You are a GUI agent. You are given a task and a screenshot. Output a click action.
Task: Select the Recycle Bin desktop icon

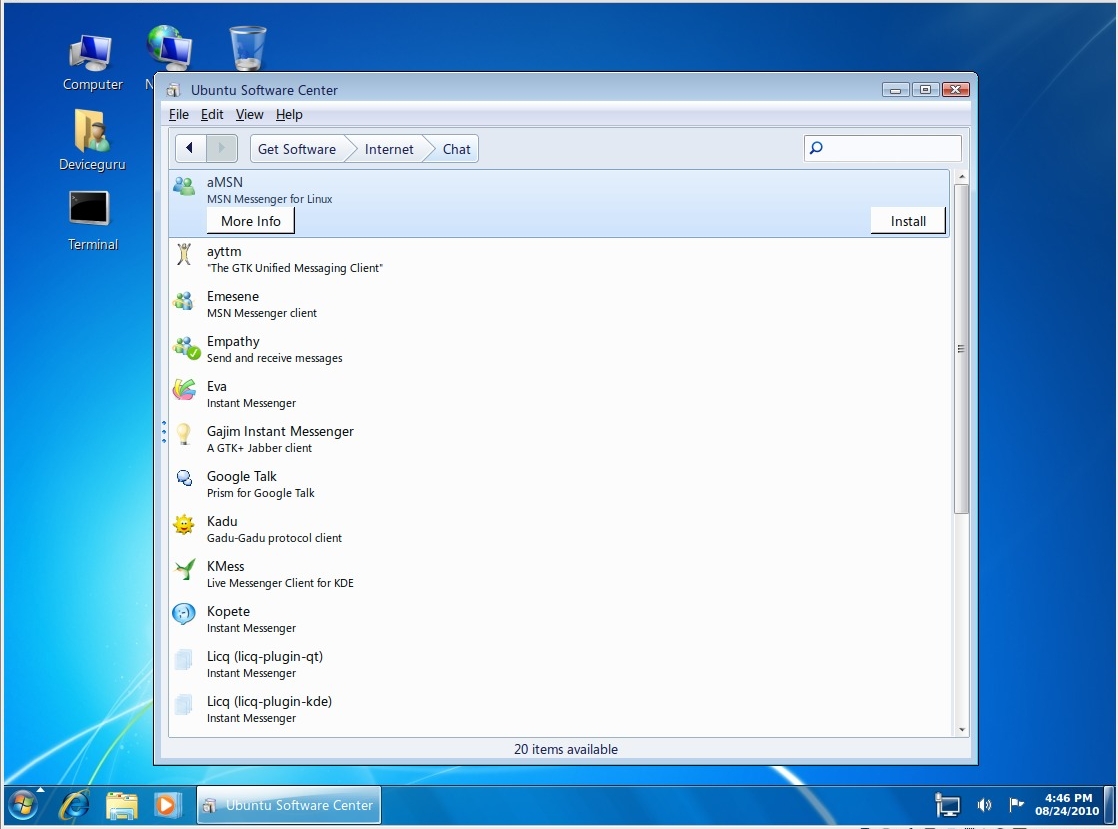[247, 47]
